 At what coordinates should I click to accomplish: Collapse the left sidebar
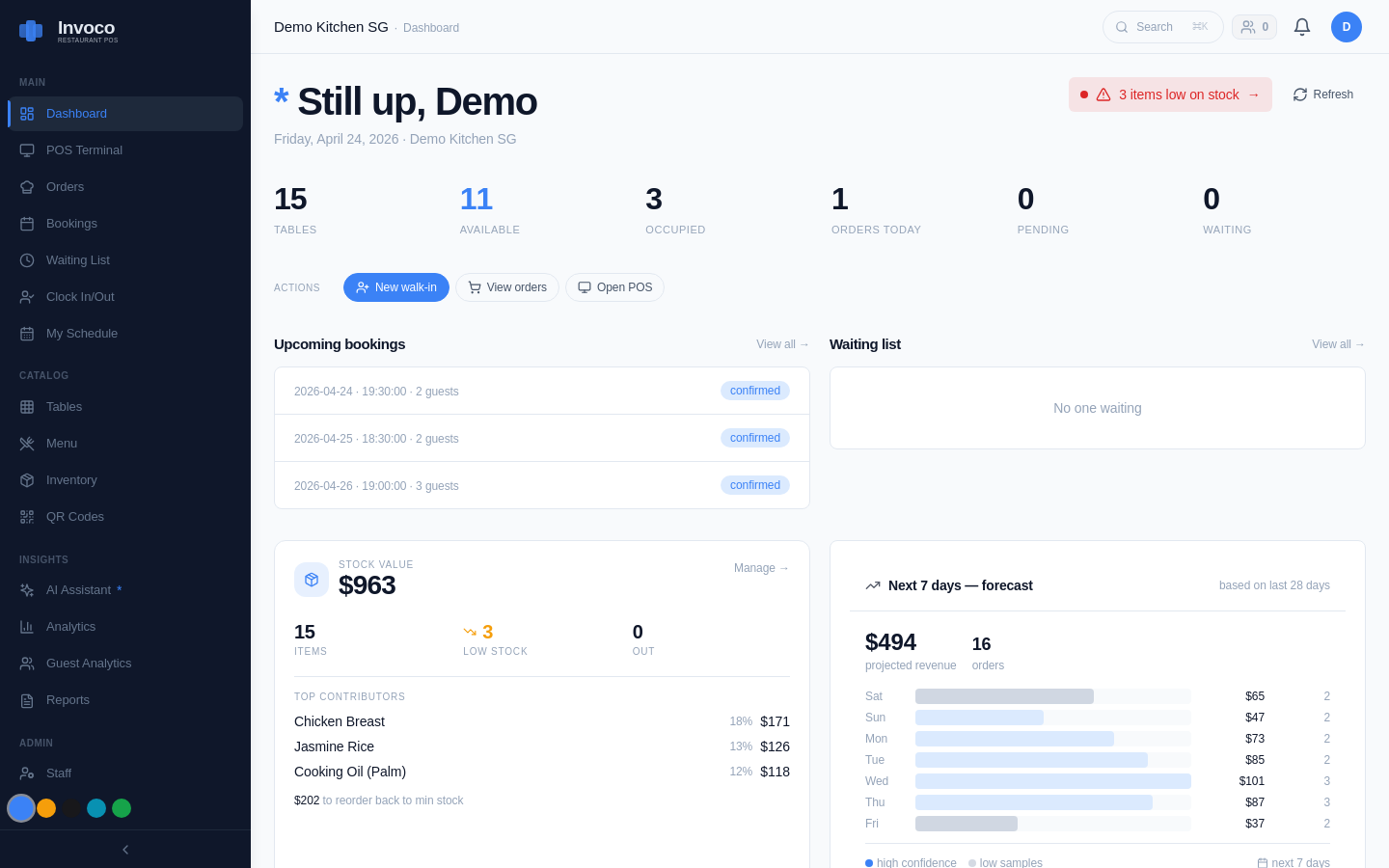point(124,849)
